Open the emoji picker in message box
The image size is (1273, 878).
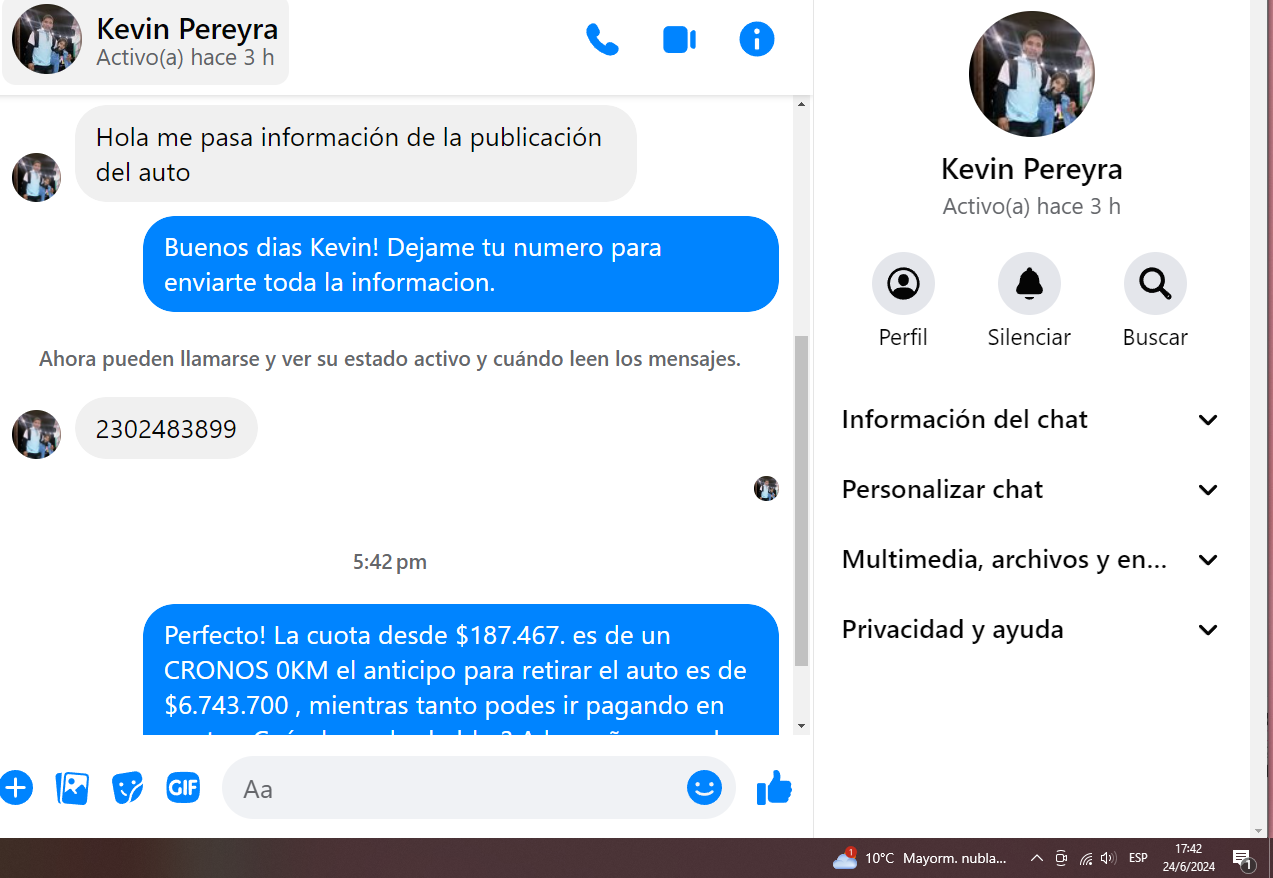click(x=704, y=788)
